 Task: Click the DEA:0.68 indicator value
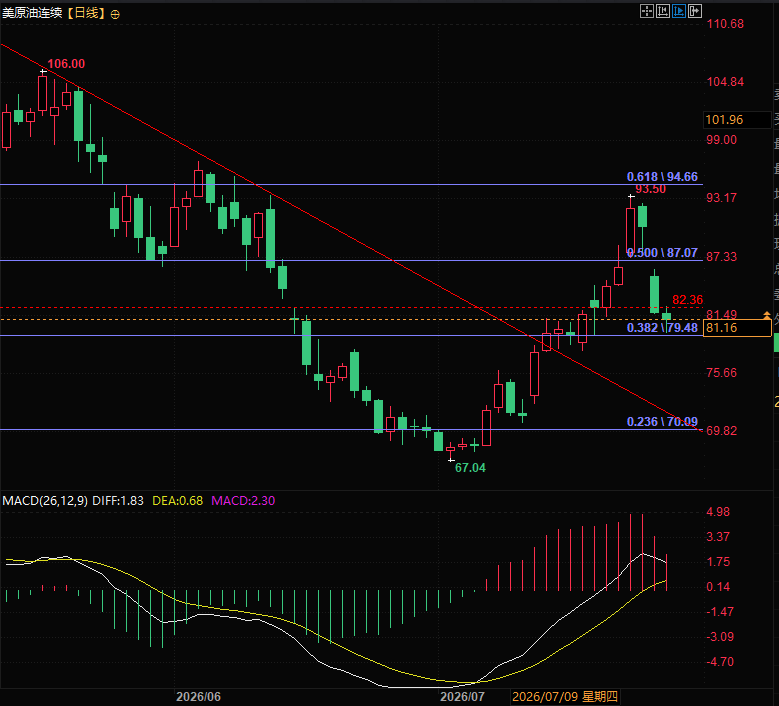point(177,500)
